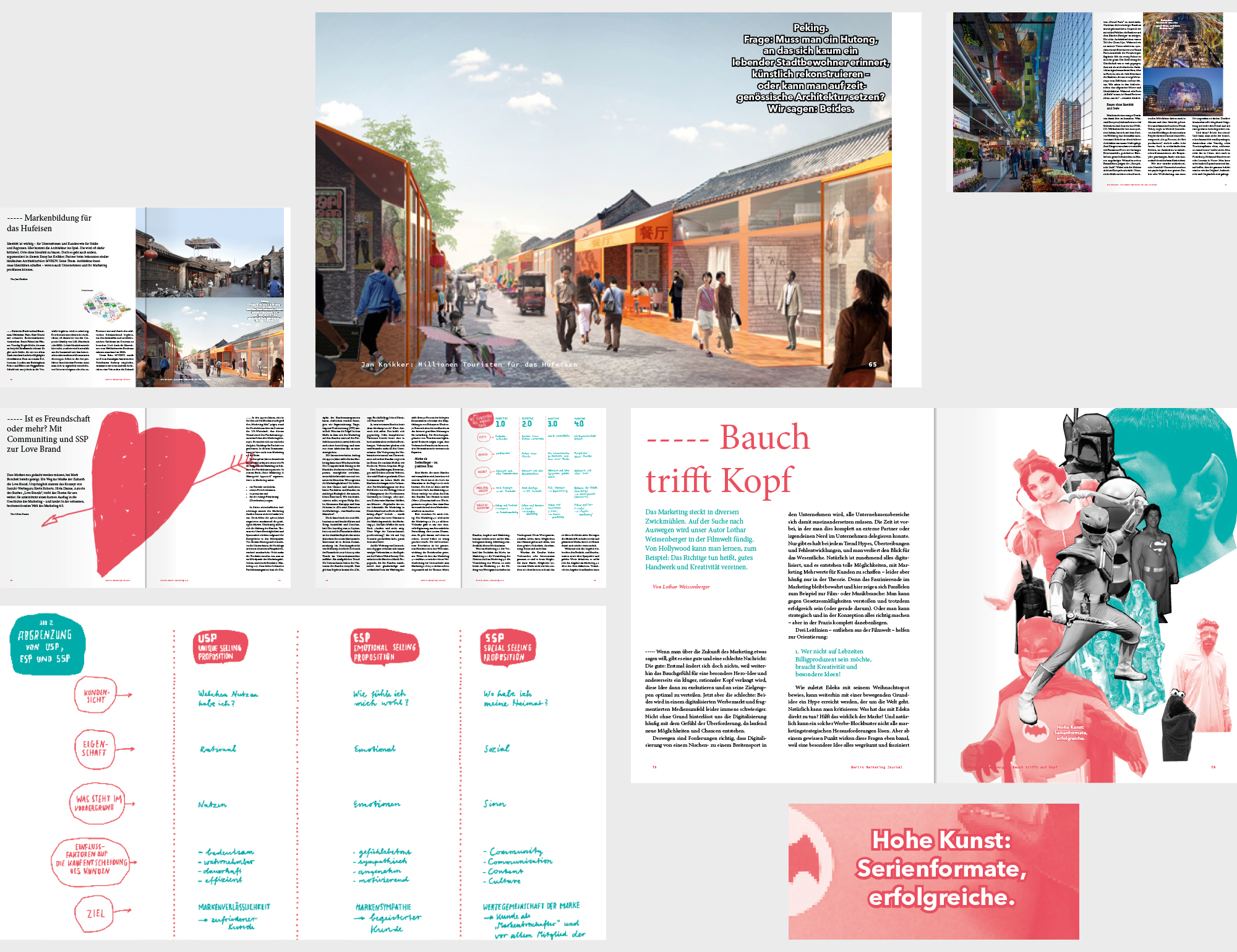The image size is (1237, 952).
Task: Click handwritten 'Welchen Nutzen habe ich?'
Action: pyautogui.click(x=228, y=698)
